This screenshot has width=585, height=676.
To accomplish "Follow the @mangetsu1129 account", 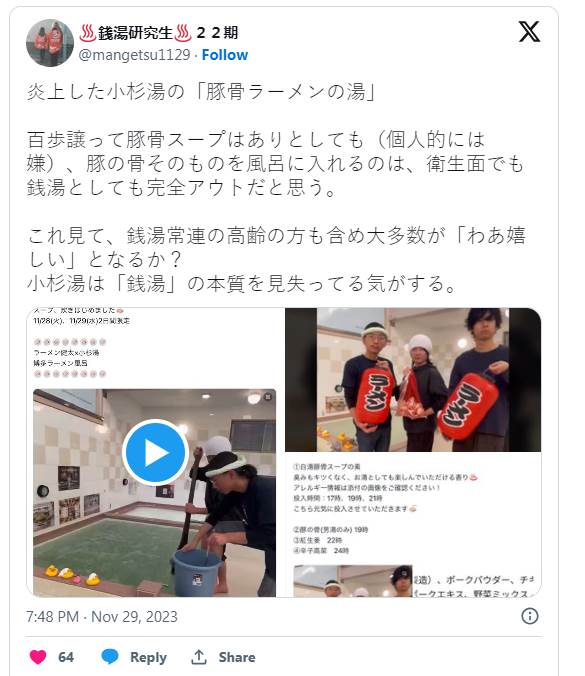I will pyautogui.click(x=225, y=55).
